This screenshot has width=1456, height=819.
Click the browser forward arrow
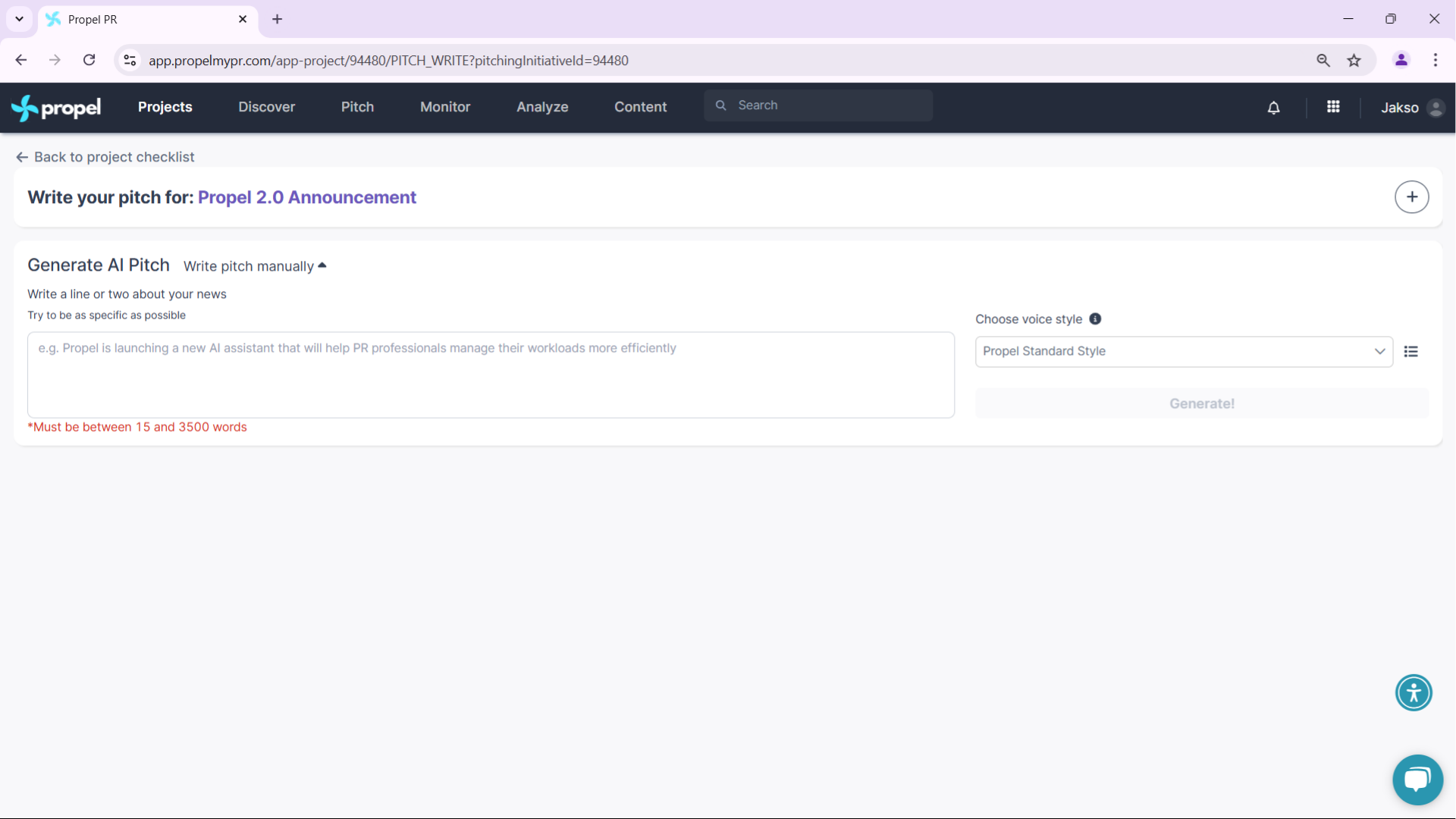[x=55, y=60]
